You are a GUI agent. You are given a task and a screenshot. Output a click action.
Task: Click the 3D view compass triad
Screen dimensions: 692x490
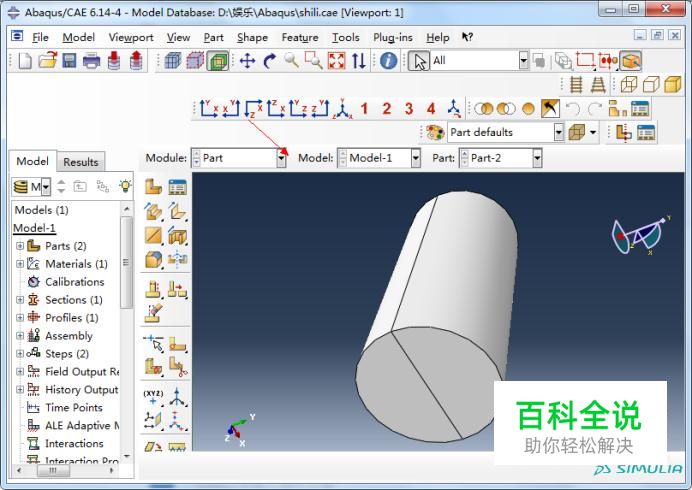pyautogui.click(x=639, y=234)
